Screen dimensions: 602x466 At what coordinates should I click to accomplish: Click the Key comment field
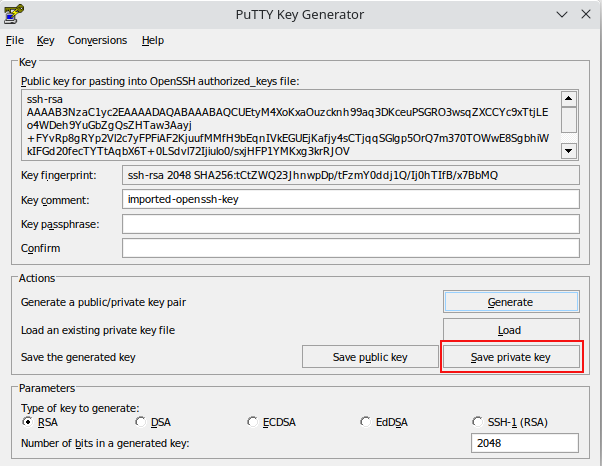tap(351, 199)
